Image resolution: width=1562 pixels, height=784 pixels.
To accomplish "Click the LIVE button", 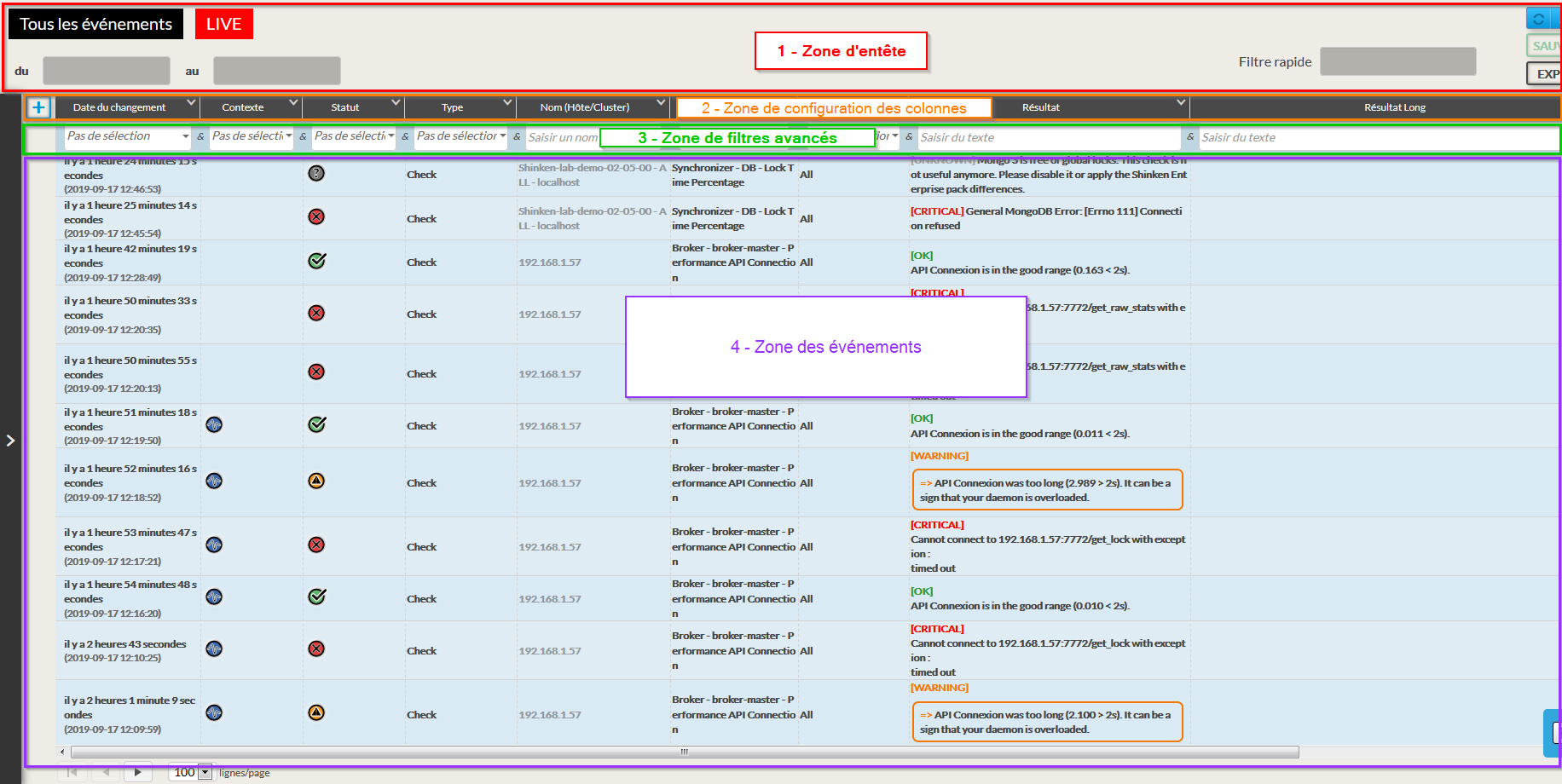I will 223,24.
